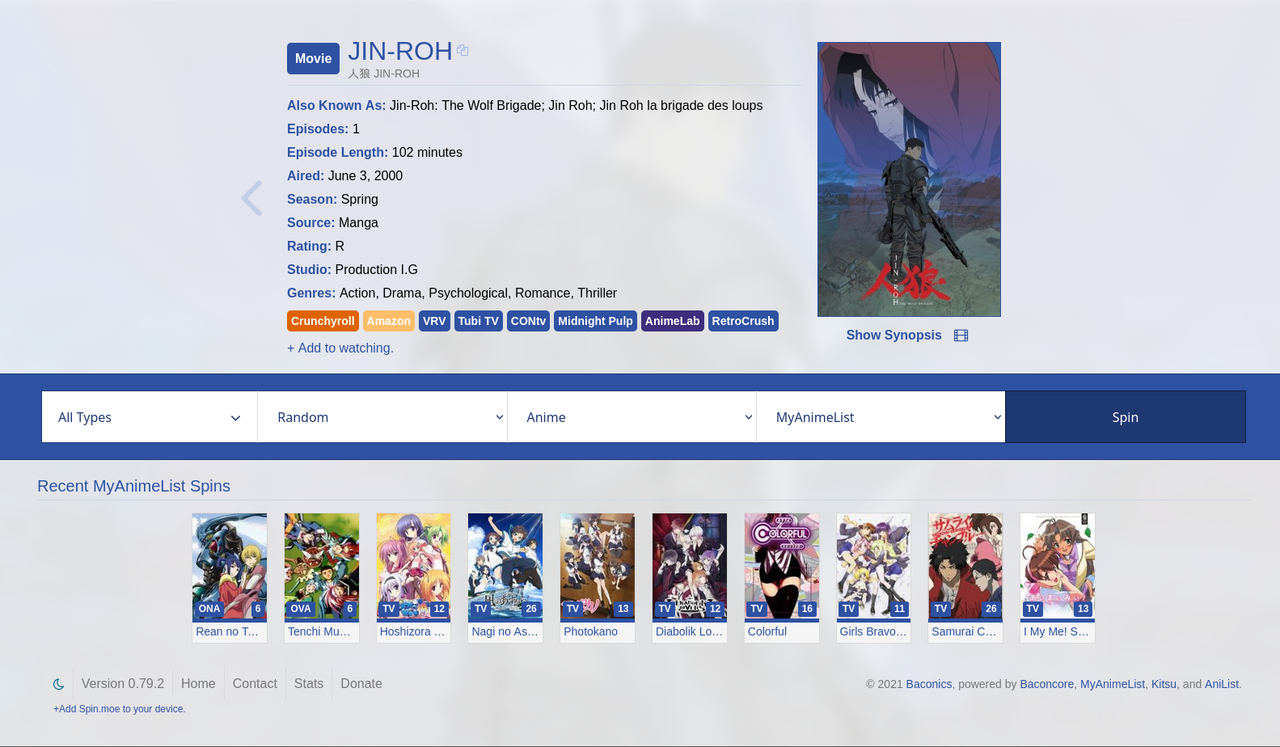Expand the Random sort dropdown
Viewport: 1280px width, 747px height.
tap(382, 417)
